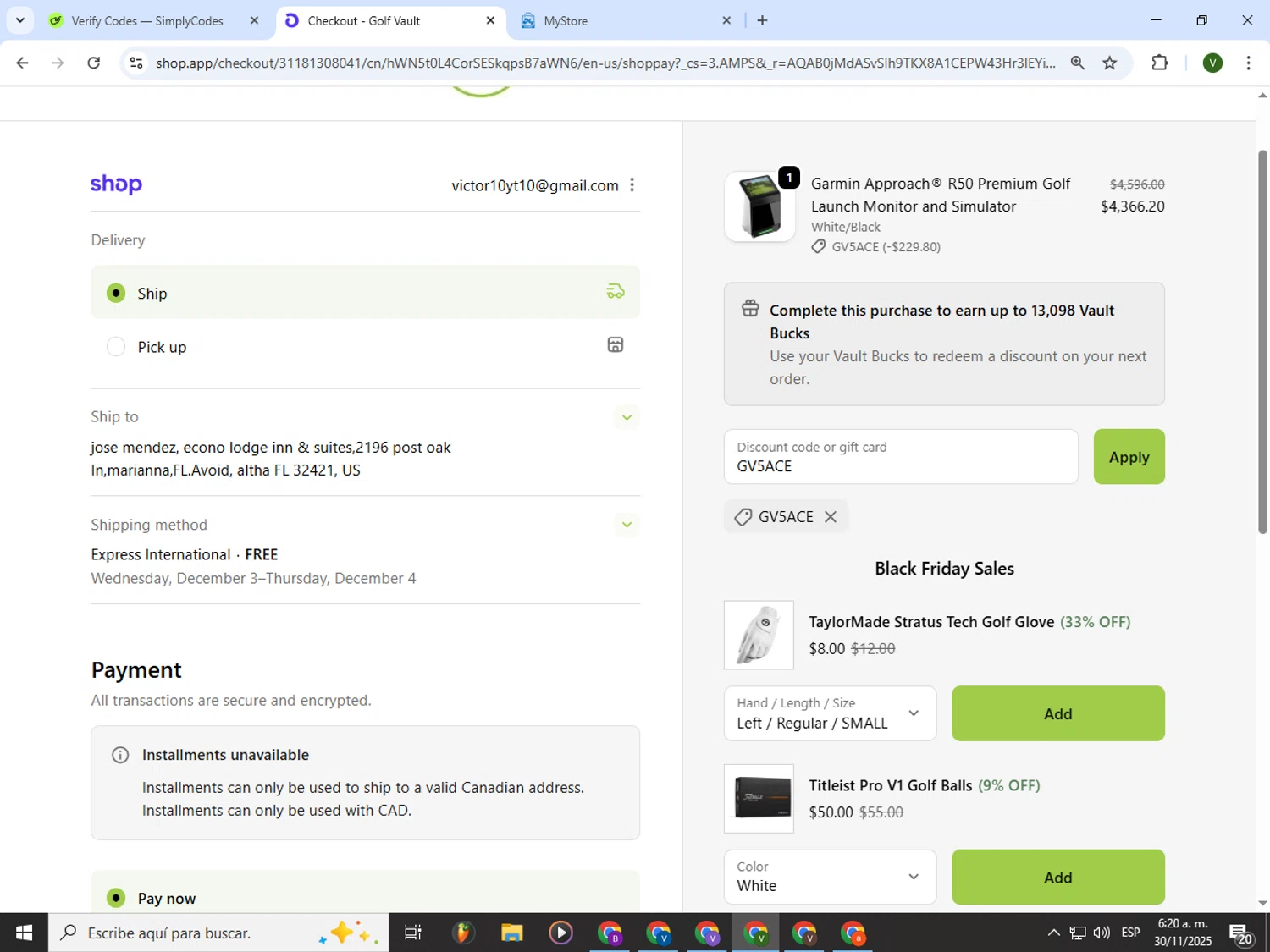Expand the Ship to address section
Viewport: 1270px width, 952px height.
click(x=627, y=417)
